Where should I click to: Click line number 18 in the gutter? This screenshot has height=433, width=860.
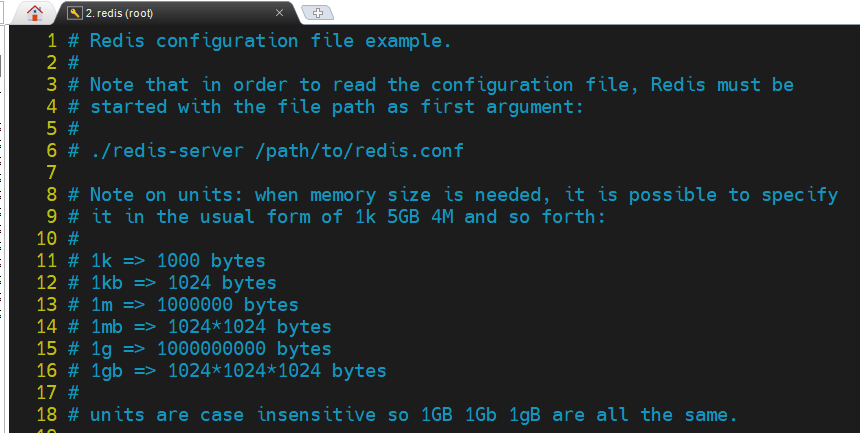point(47,414)
